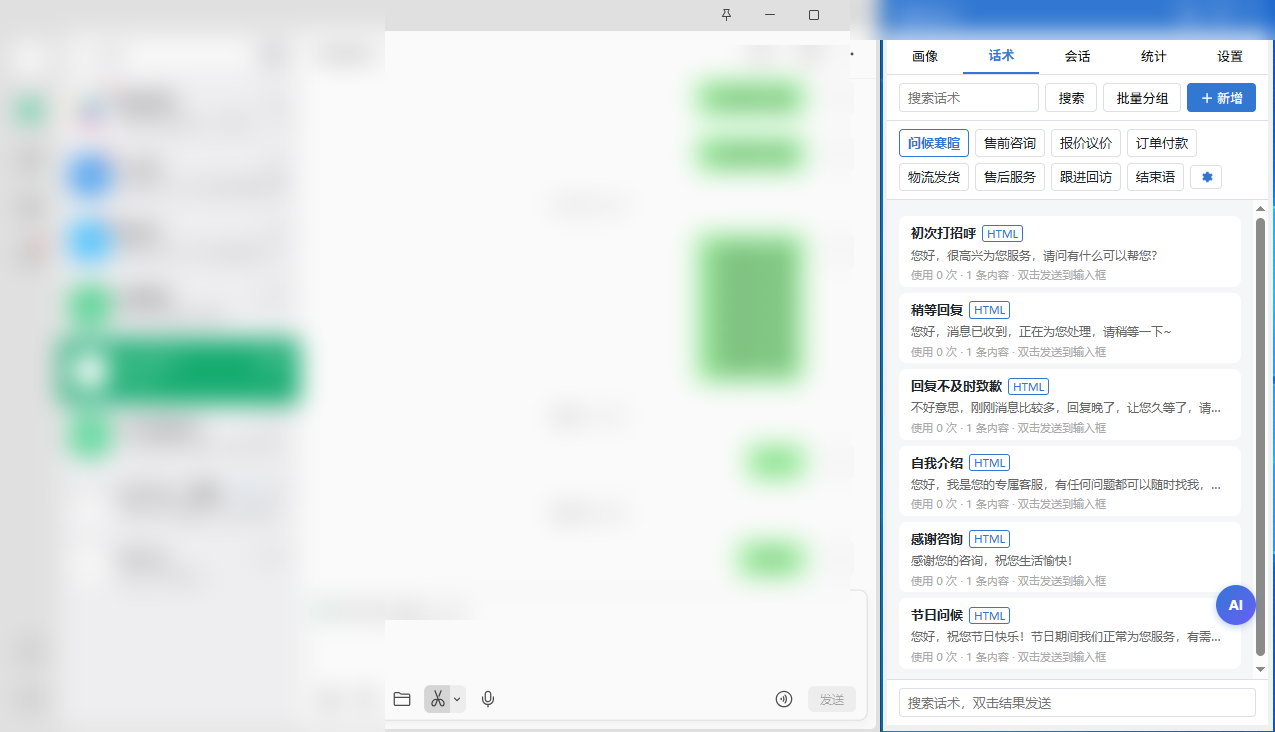1275x732 pixels.
Task: Choose the 自我介绍 script card
Action: 1070,481
